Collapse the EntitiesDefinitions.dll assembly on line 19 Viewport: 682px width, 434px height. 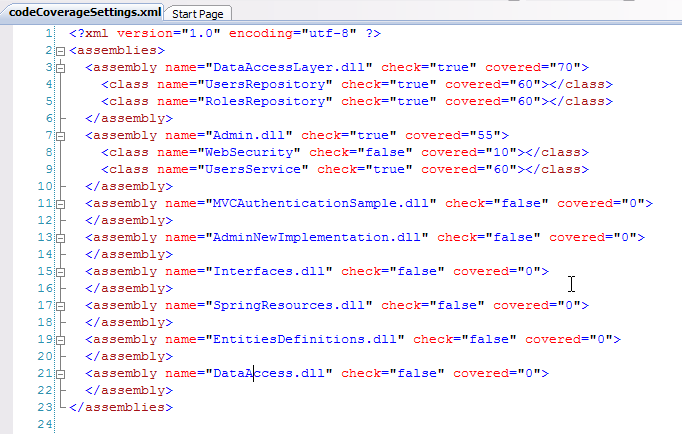60,340
